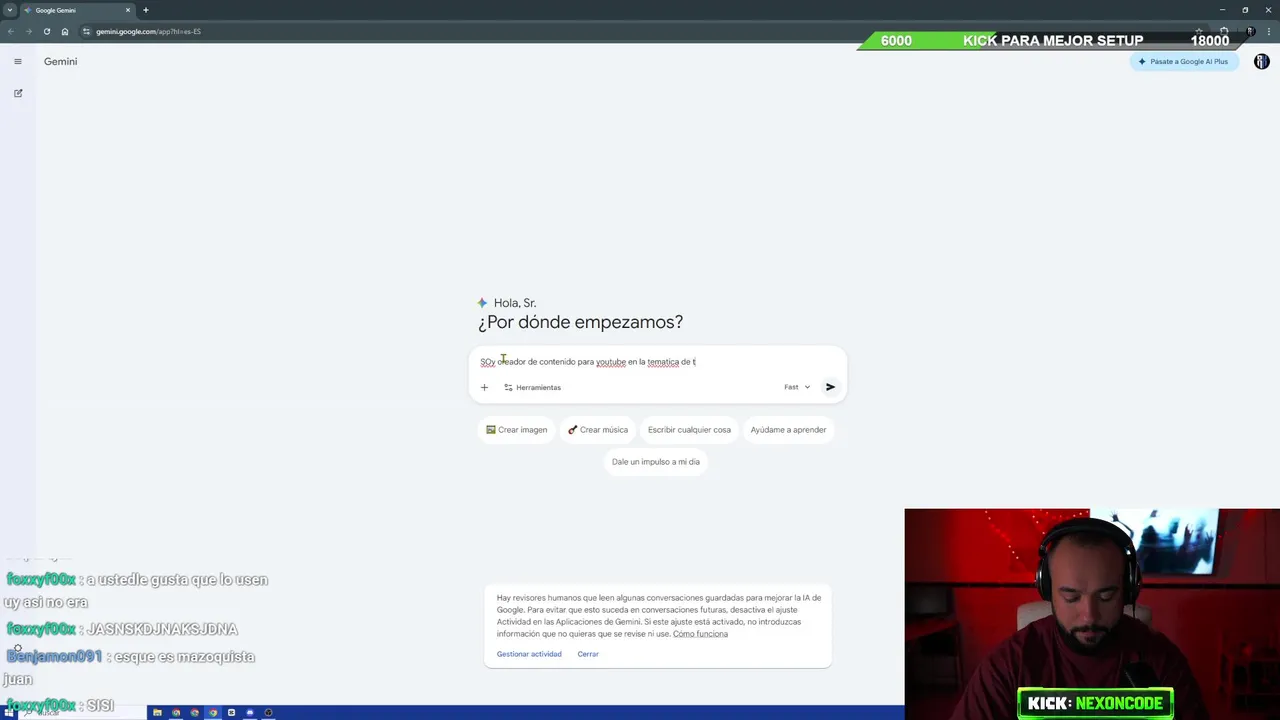Pick the Dale un impulso a mi día chip

(656, 462)
